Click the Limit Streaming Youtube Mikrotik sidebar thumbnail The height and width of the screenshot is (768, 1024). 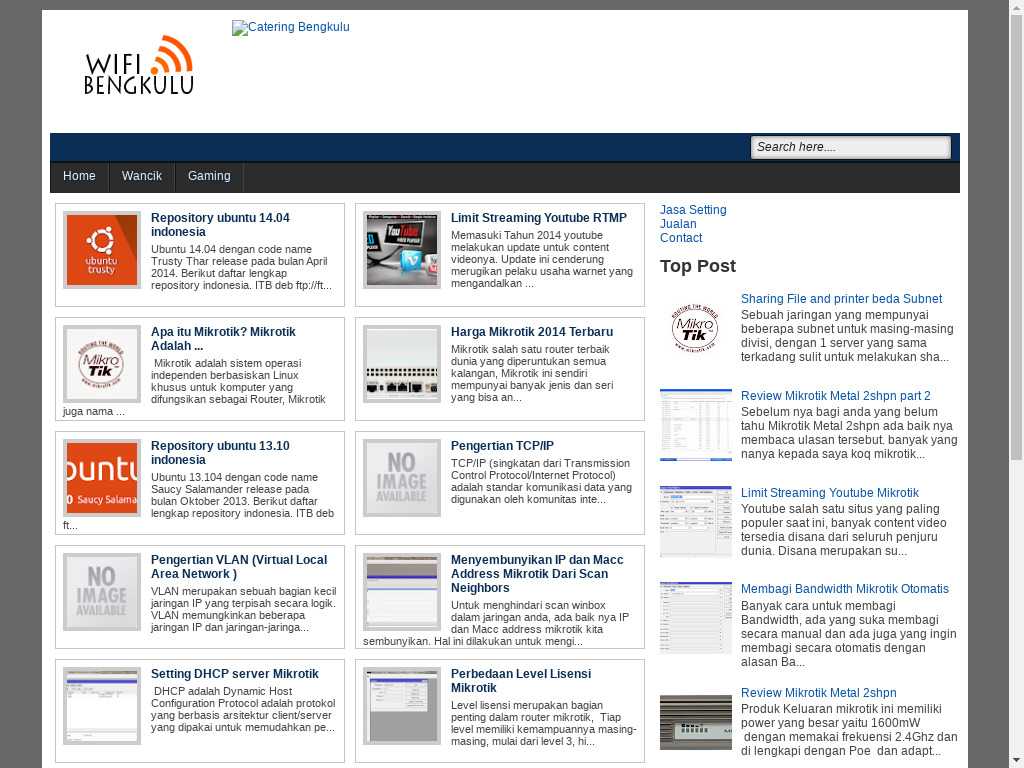point(696,522)
